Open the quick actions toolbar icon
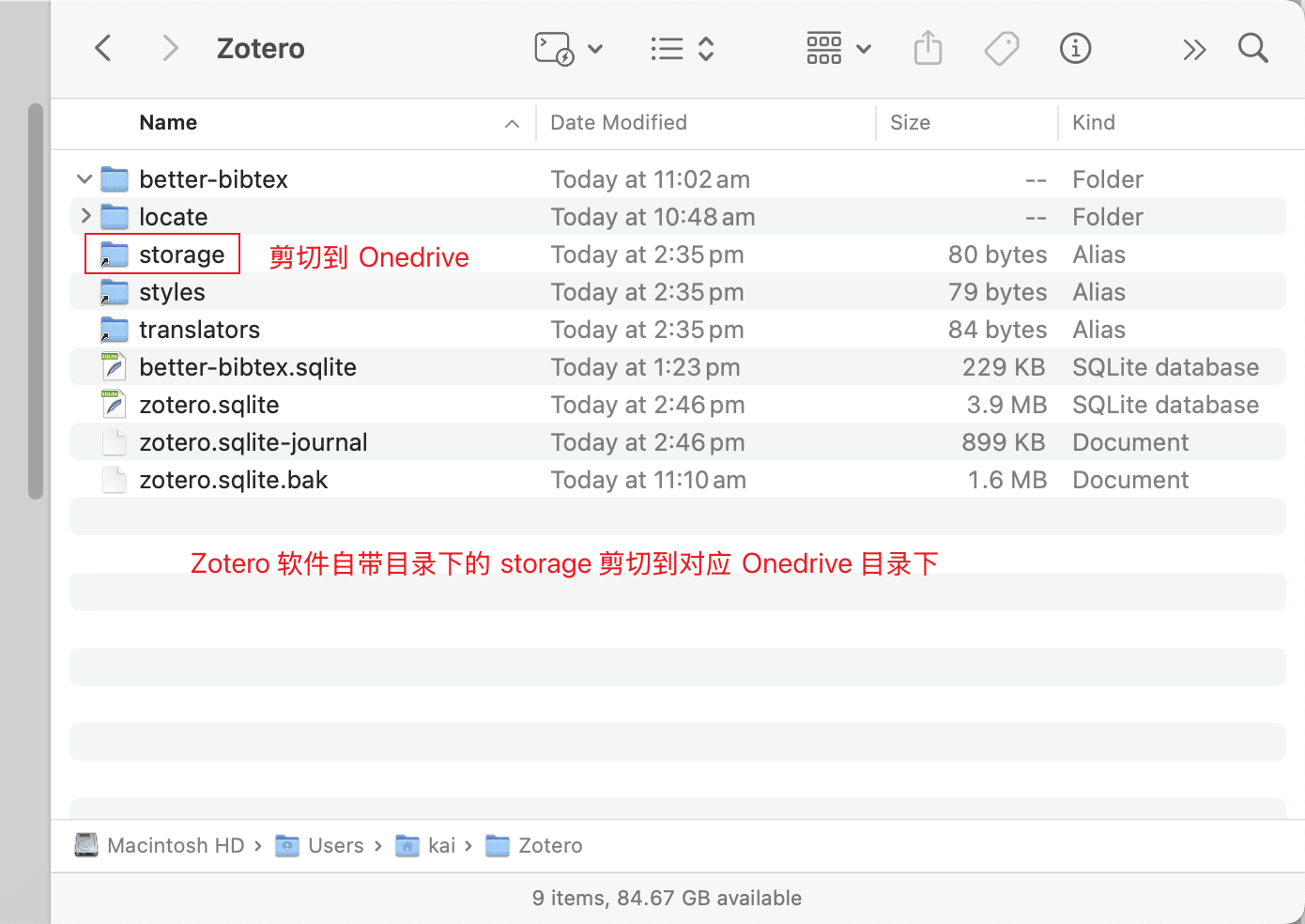 point(554,49)
